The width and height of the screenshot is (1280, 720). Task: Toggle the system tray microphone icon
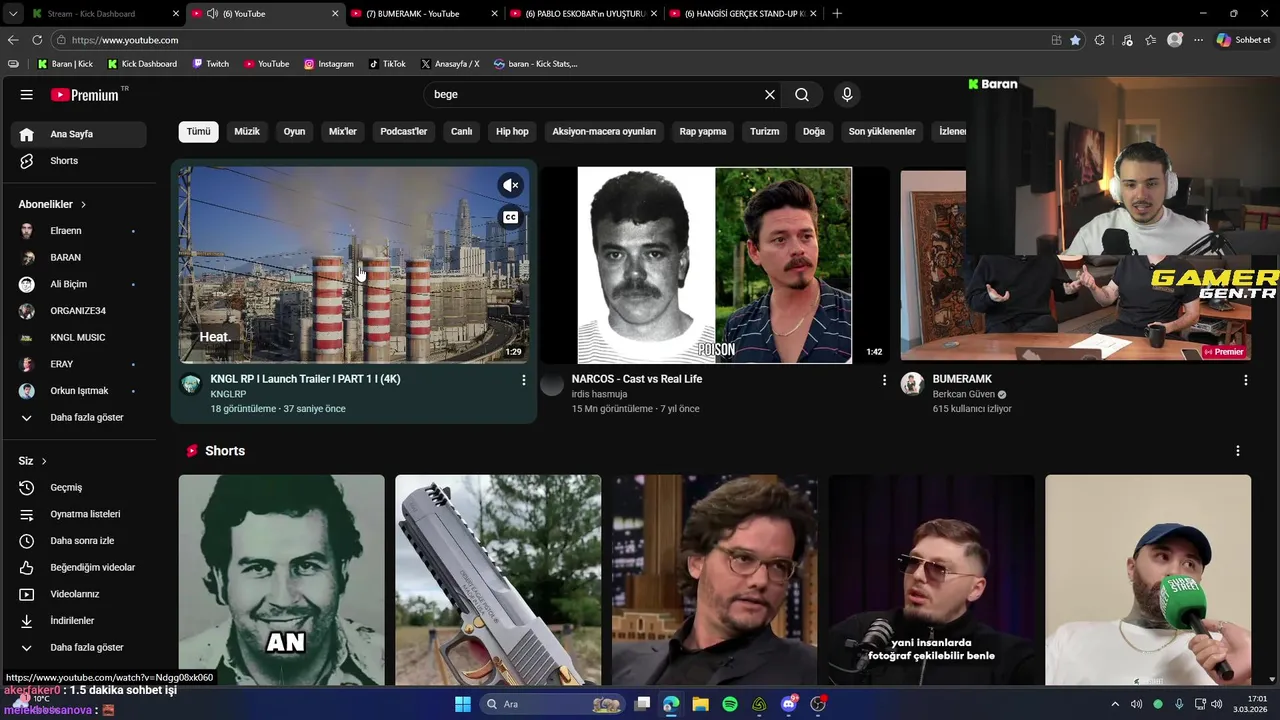point(1179,704)
